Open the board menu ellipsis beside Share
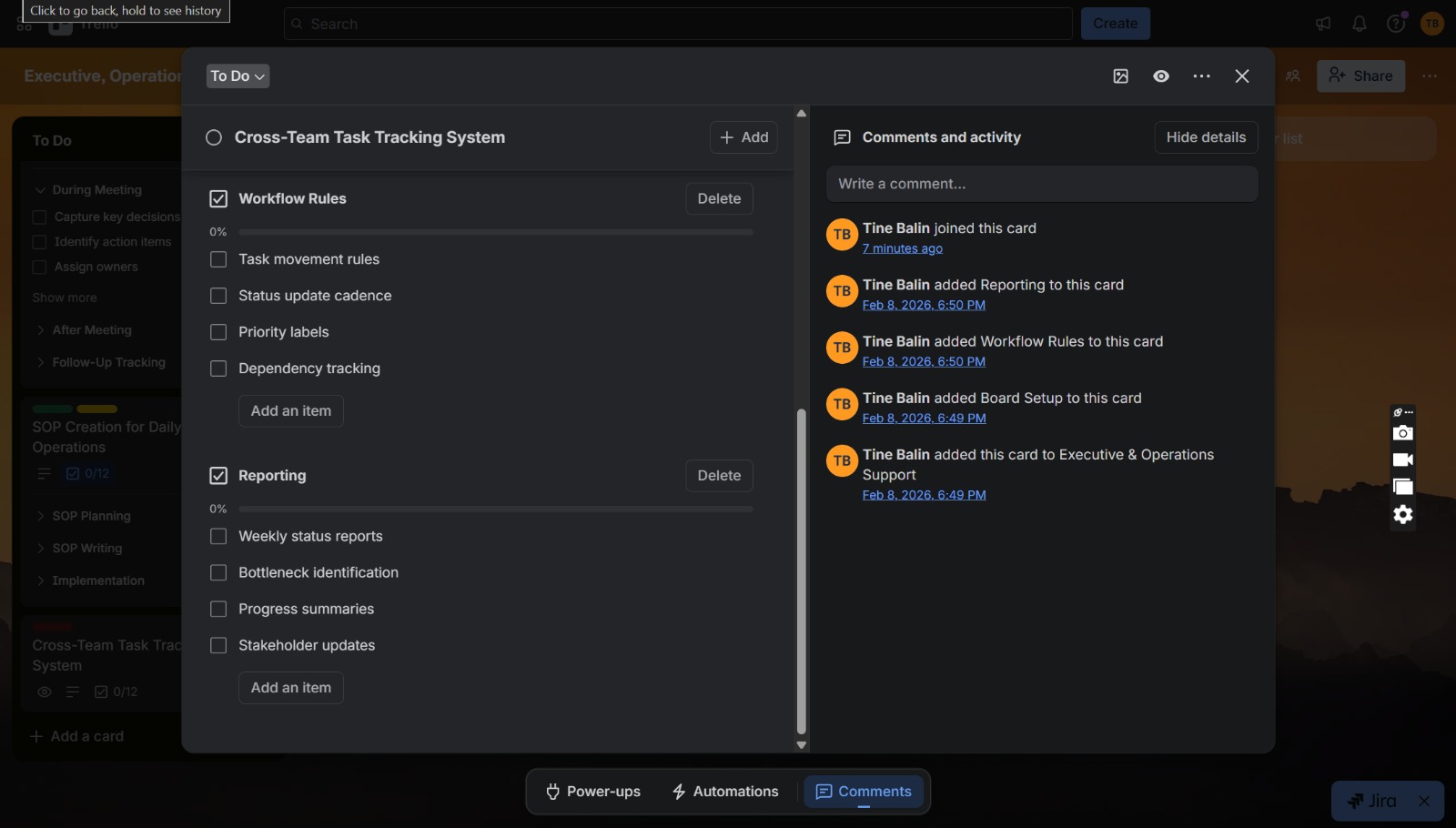1456x828 pixels. click(x=1430, y=76)
